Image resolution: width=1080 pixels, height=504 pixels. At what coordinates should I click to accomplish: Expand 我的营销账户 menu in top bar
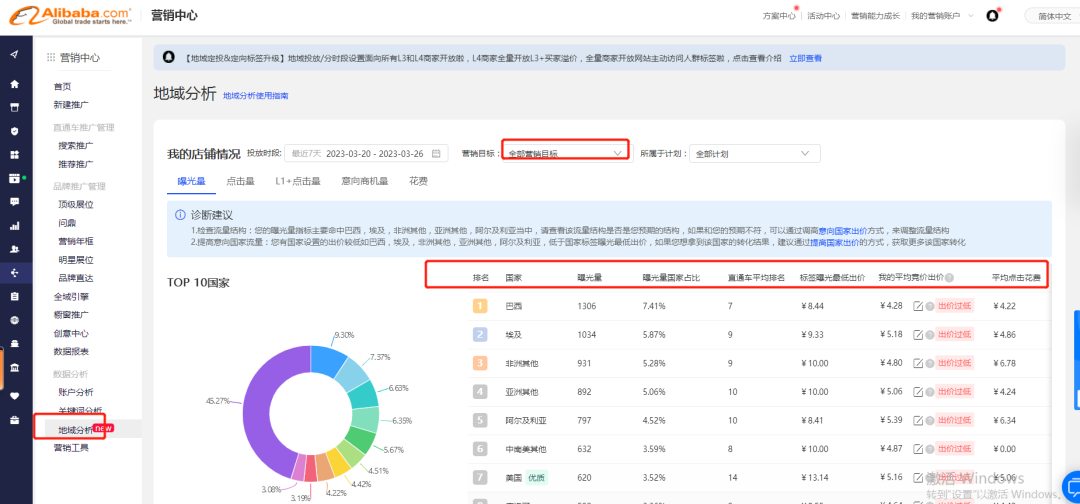coord(942,15)
